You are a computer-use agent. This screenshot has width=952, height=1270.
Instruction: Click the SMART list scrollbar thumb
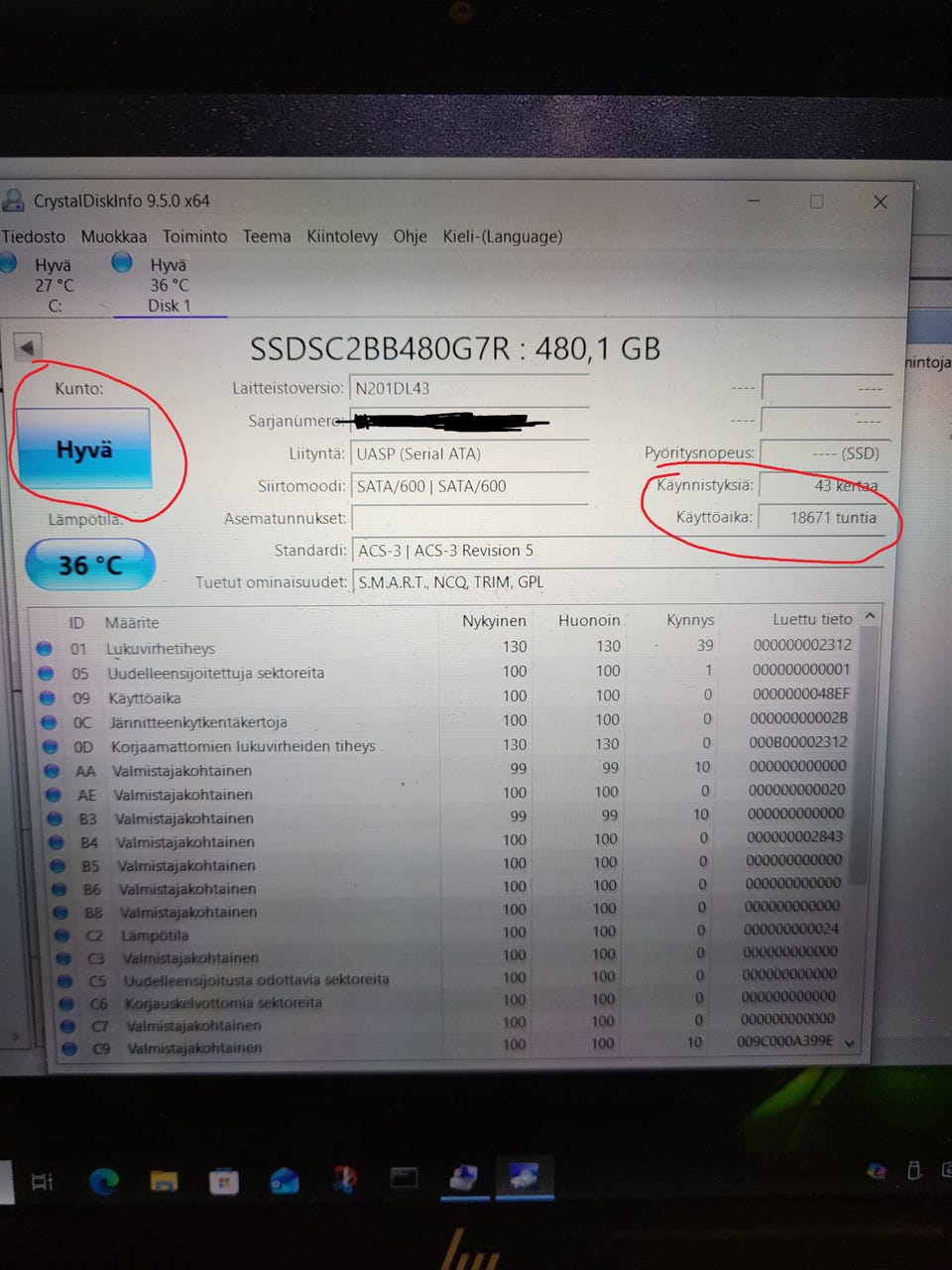point(861,756)
